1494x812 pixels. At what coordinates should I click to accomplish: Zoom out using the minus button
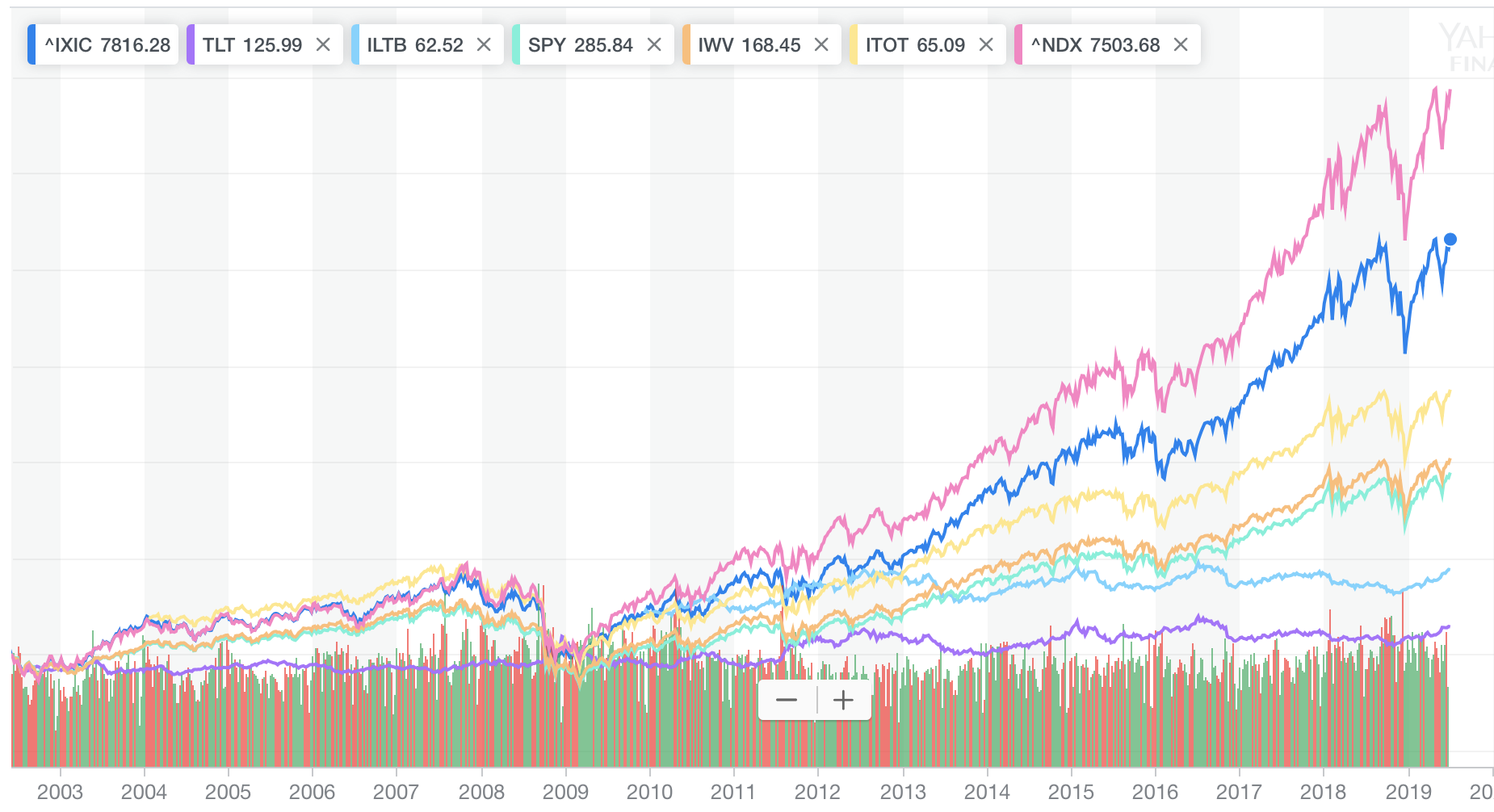[787, 700]
